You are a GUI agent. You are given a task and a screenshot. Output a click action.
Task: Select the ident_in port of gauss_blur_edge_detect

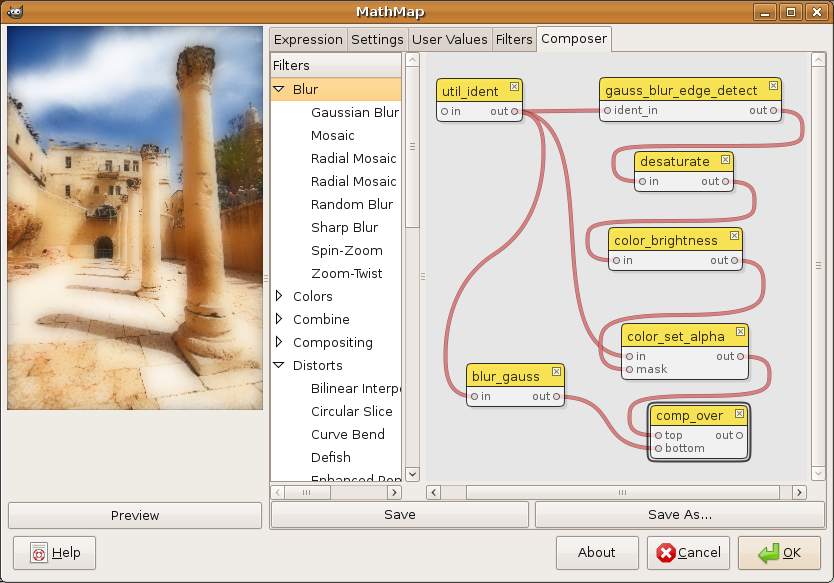pos(607,111)
